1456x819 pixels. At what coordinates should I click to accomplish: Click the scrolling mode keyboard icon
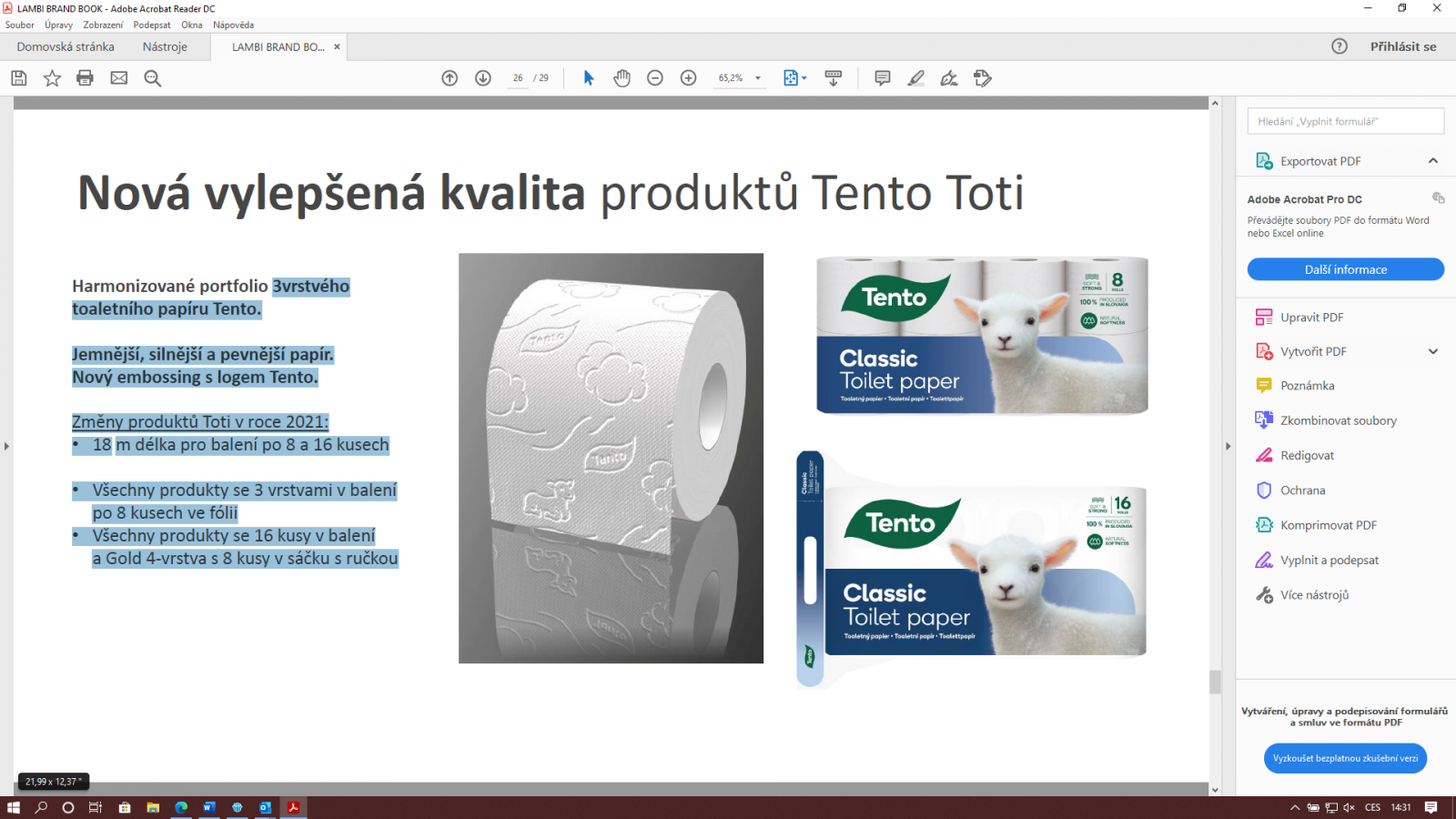[833, 78]
